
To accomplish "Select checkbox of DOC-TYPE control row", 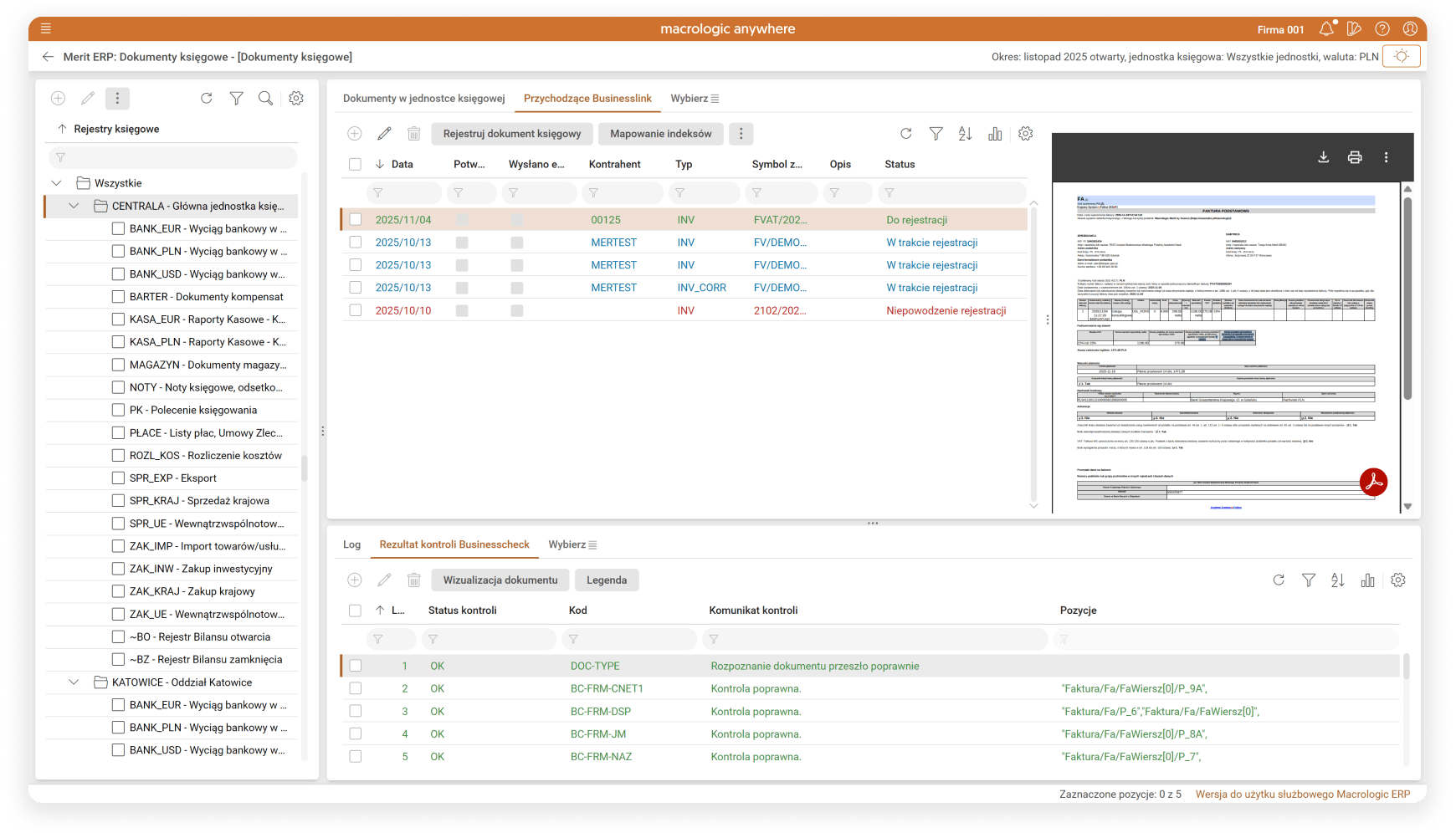I will tap(356, 667).
